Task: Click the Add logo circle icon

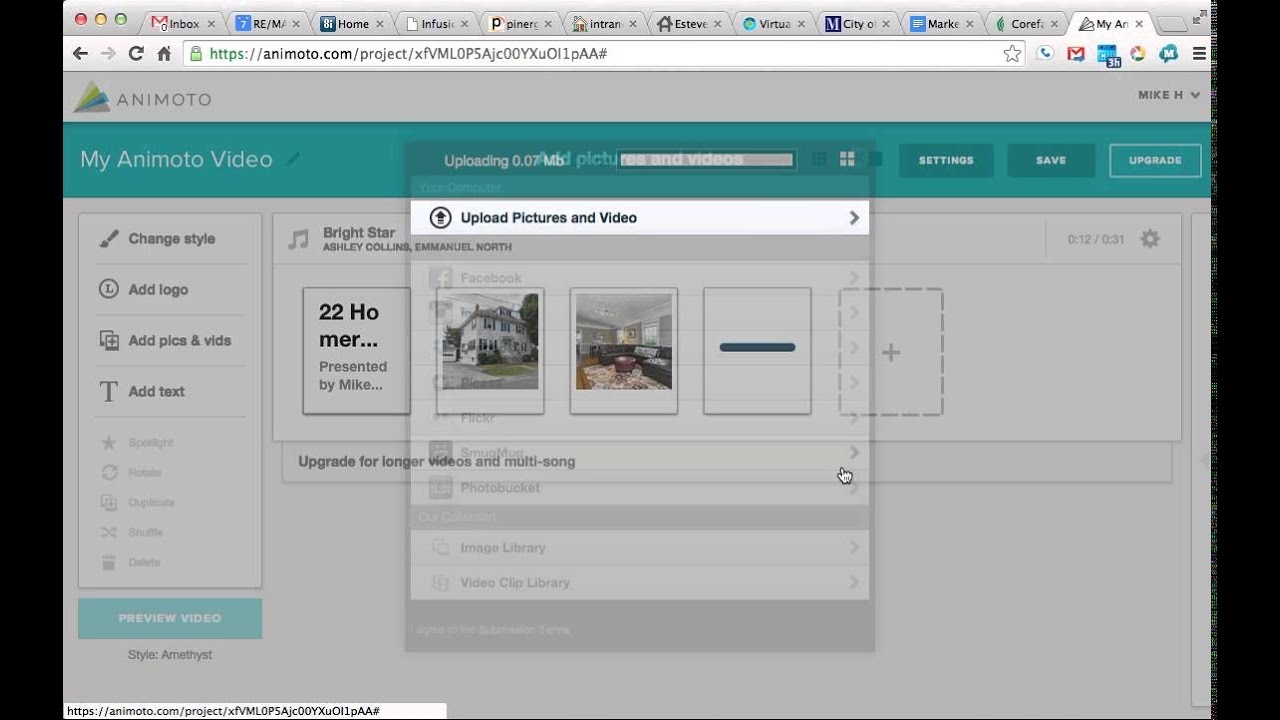Action: tap(109, 290)
